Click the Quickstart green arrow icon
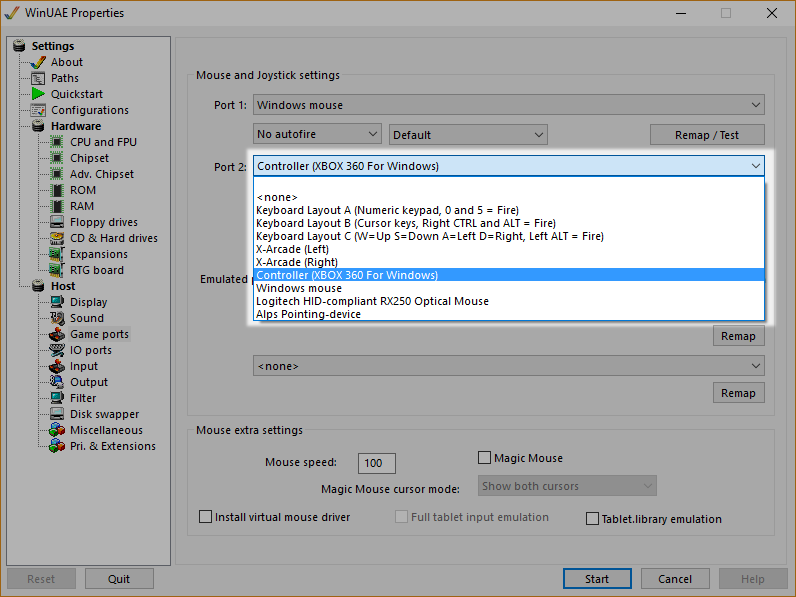The image size is (796, 597). (38, 94)
